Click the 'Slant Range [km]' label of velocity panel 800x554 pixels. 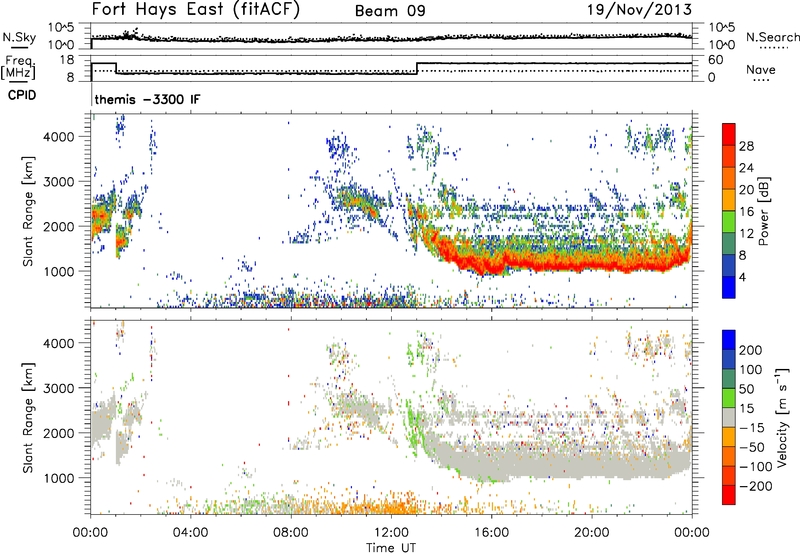(x=28, y=418)
